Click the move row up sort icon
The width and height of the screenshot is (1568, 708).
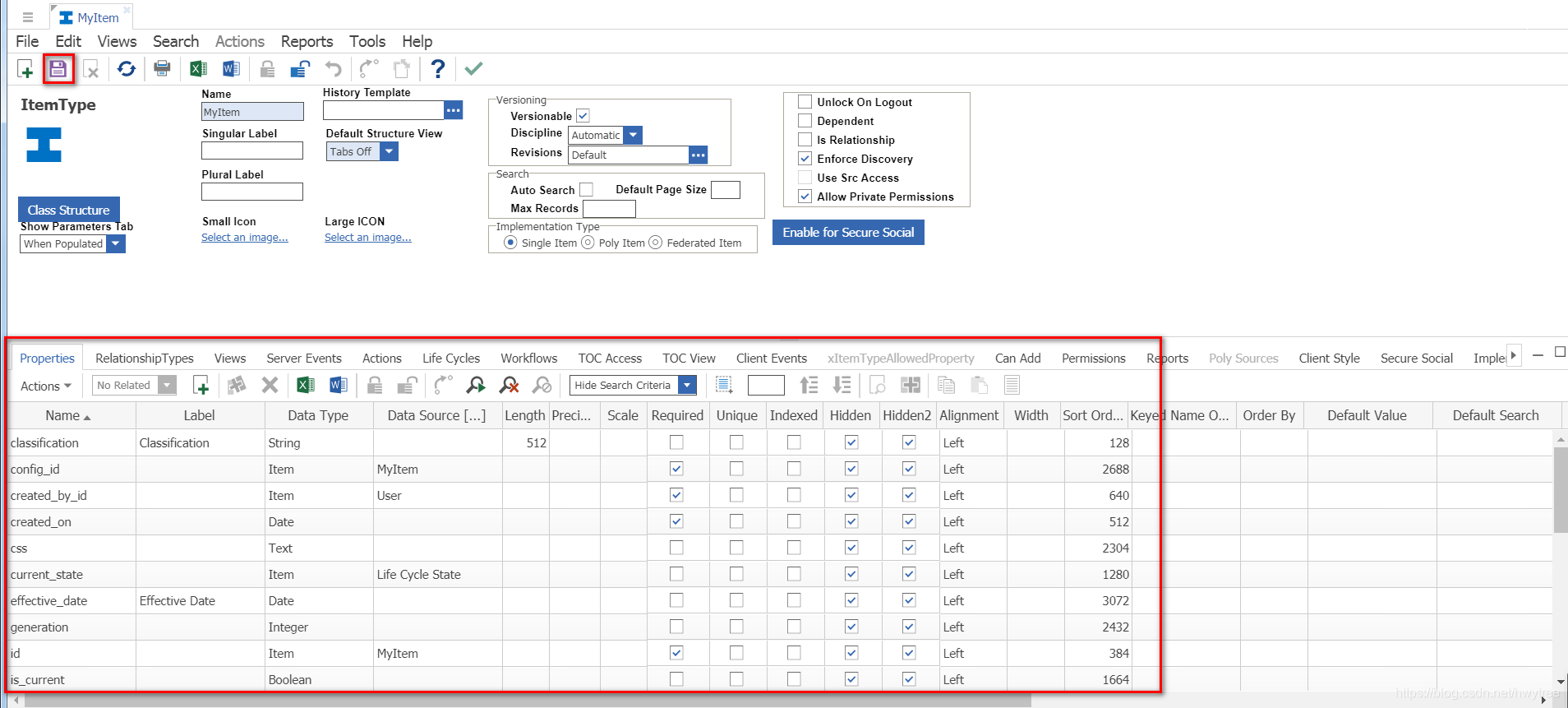point(809,385)
